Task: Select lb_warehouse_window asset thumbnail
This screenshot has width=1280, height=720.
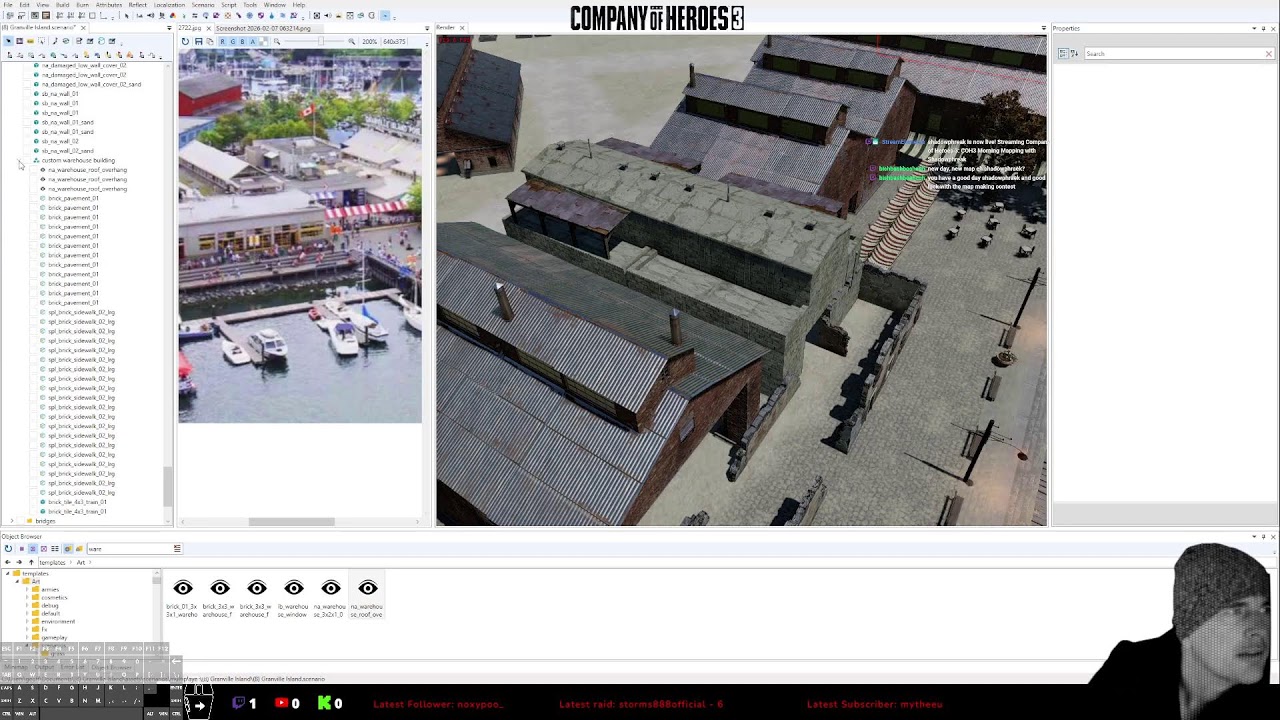Action: [x=294, y=596]
